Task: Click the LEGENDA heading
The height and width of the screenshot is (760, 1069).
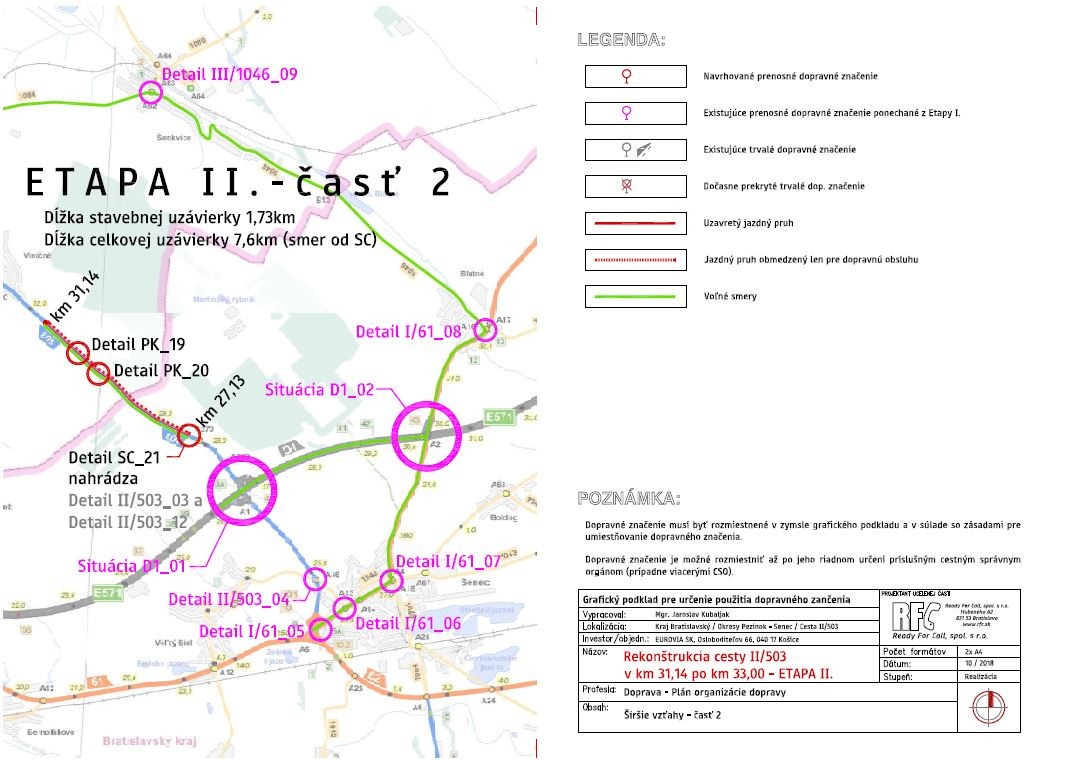Action: (621, 41)
